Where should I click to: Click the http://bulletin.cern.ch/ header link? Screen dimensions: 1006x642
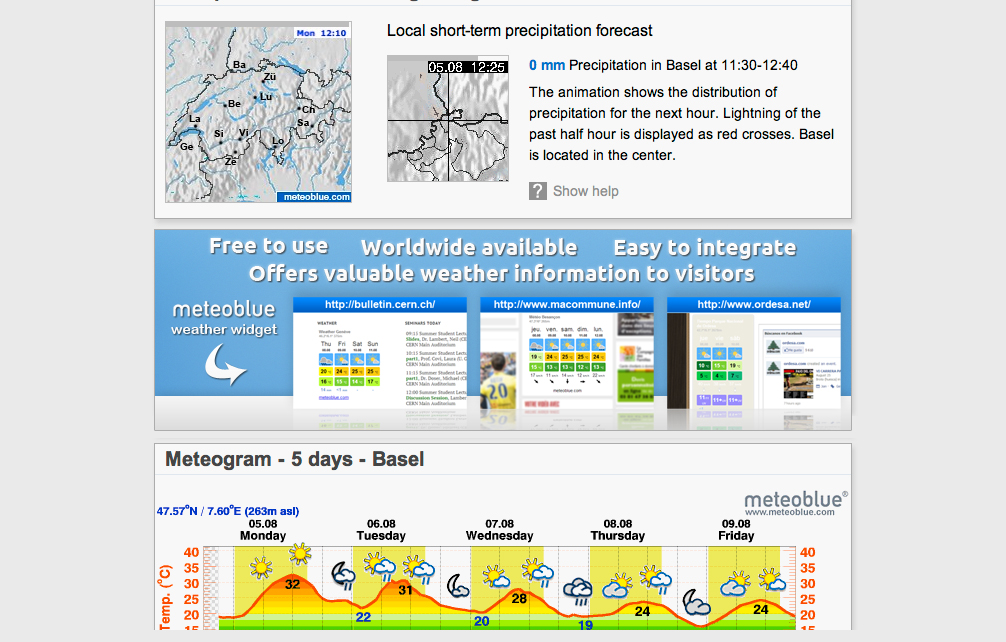(x=380, y=305)
